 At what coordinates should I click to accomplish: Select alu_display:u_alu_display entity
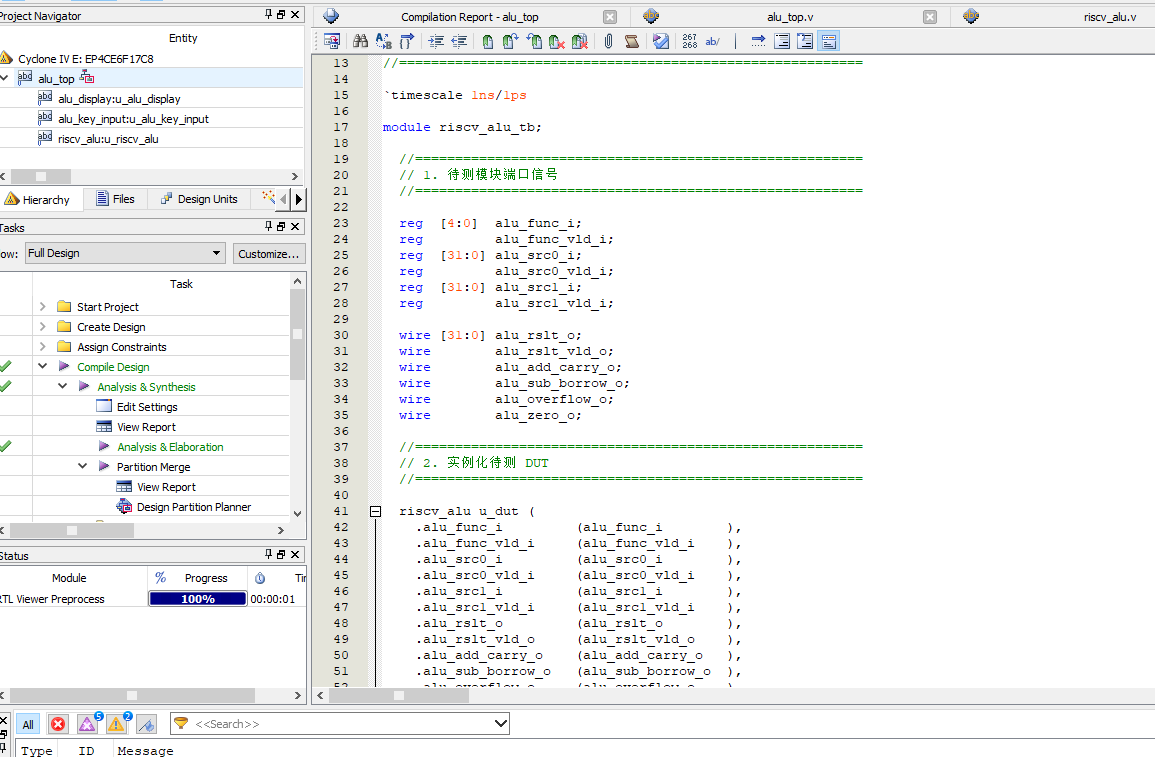click(119, 99)
